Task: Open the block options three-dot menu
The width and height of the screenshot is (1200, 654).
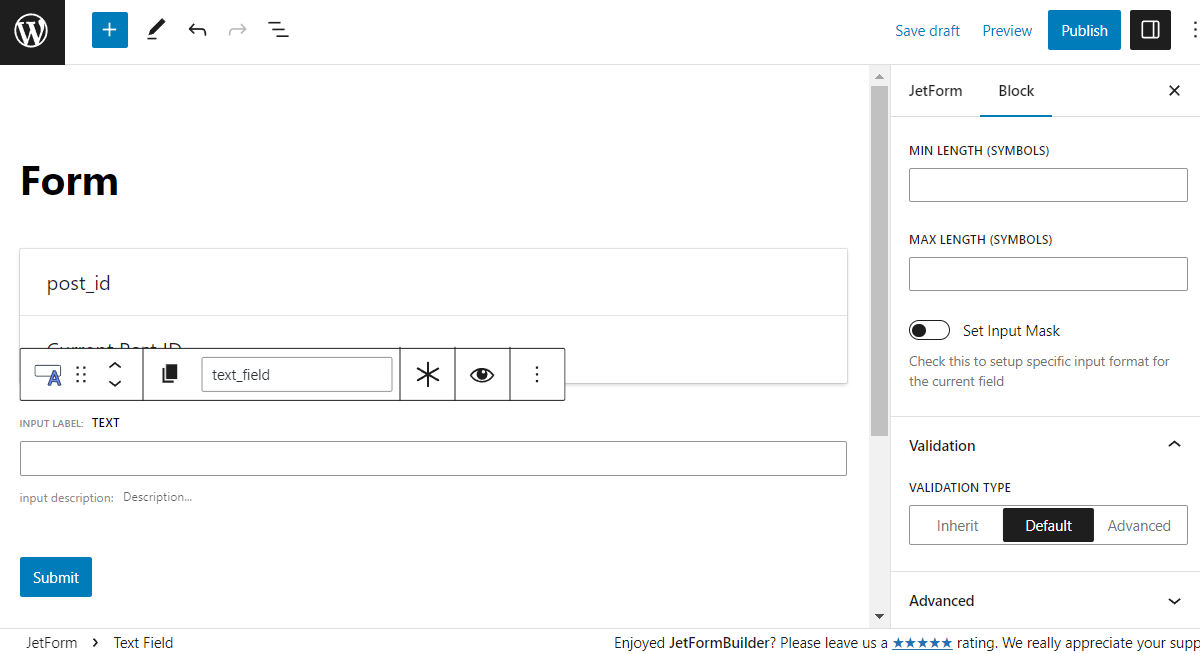Action: click(537, 373)
